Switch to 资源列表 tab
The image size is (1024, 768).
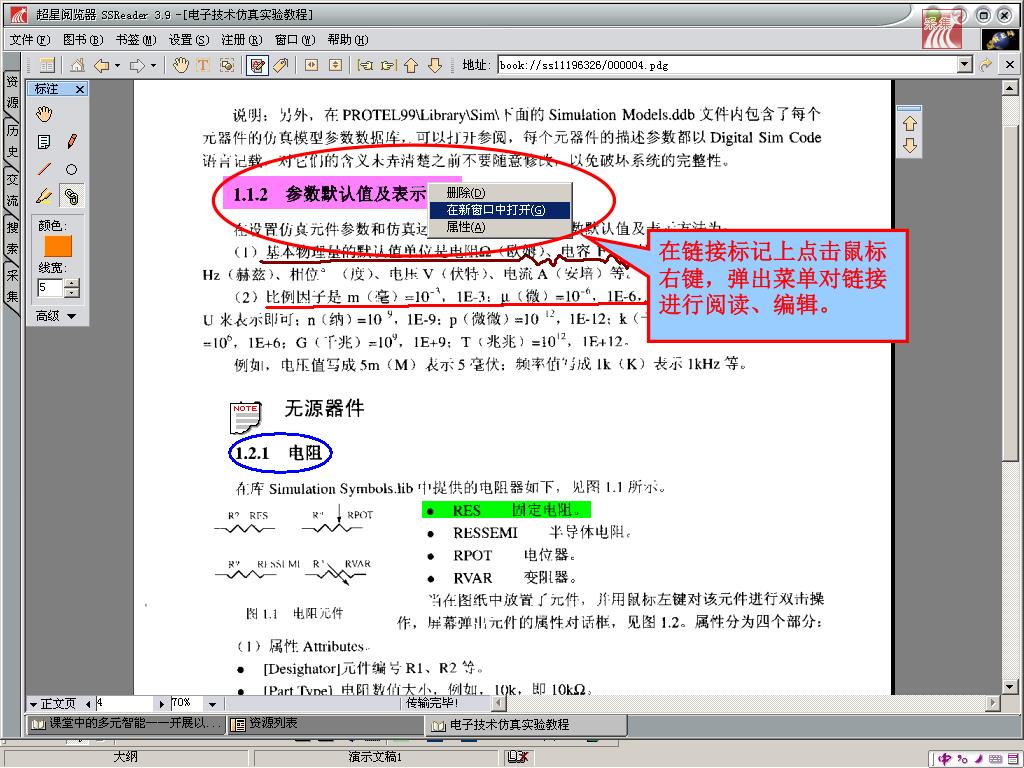click(325, 724)
